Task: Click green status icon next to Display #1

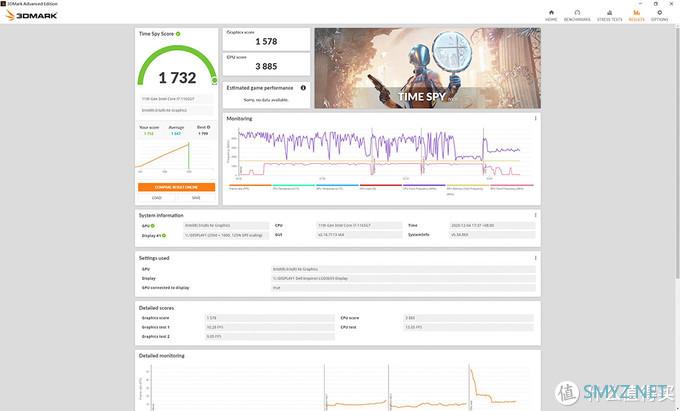Action: tap(164, 235)
